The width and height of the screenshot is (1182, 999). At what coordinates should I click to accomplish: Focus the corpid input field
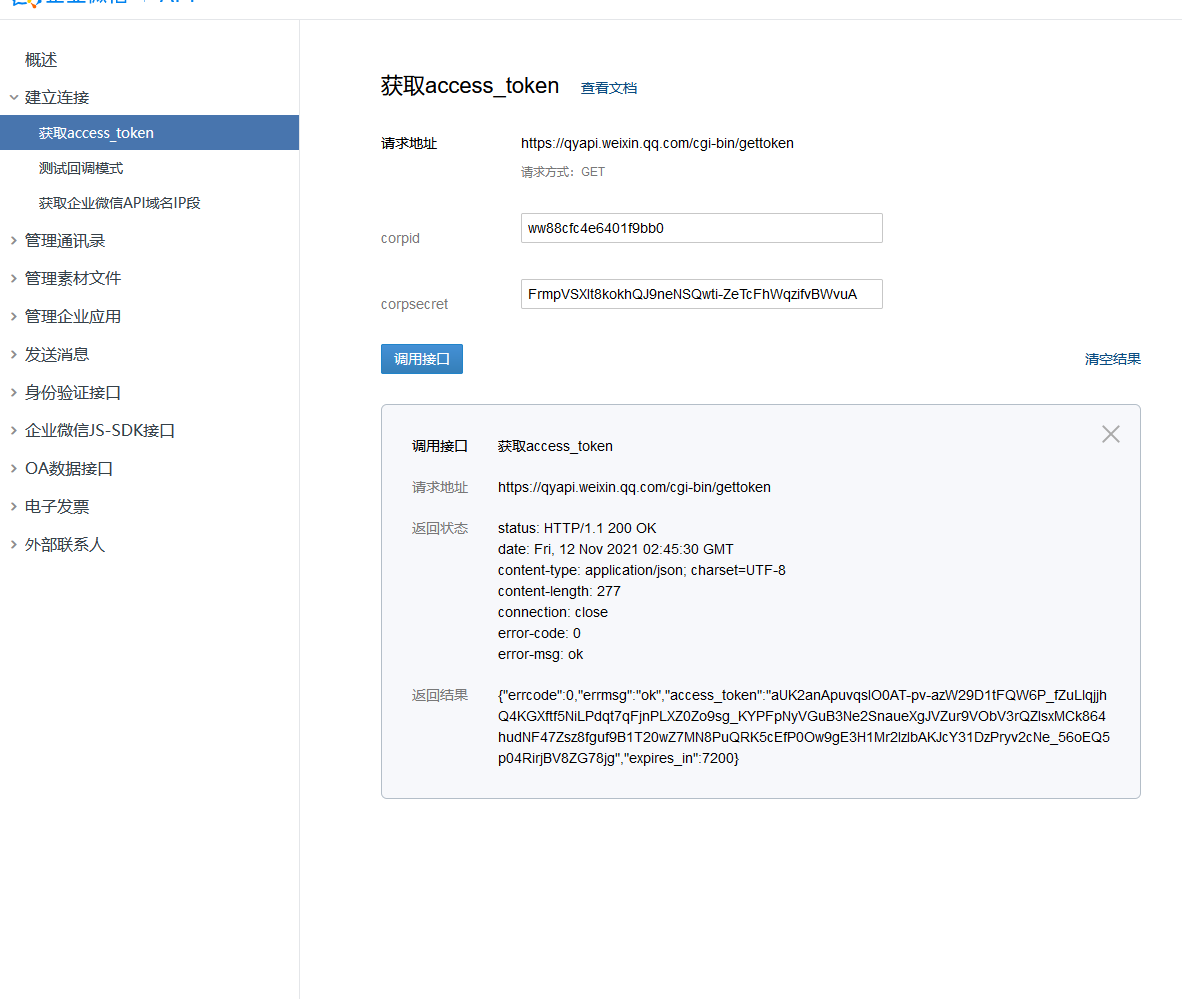click(701, 228)
